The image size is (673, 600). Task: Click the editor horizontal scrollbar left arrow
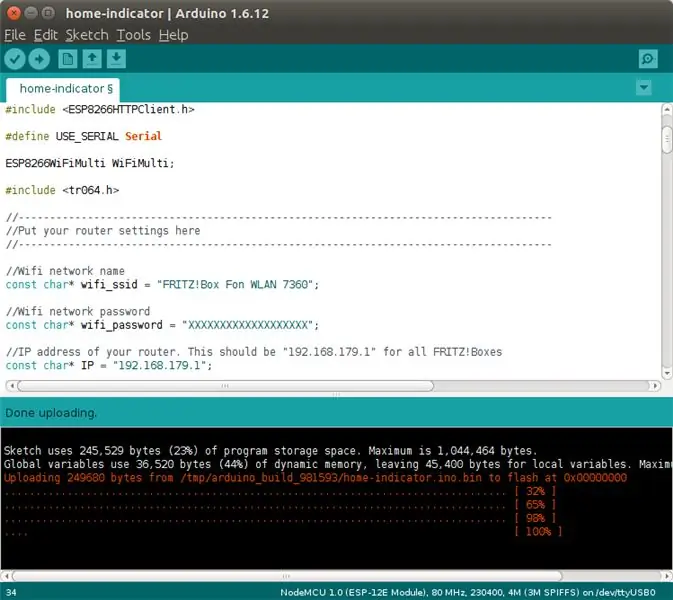(12, 386)
